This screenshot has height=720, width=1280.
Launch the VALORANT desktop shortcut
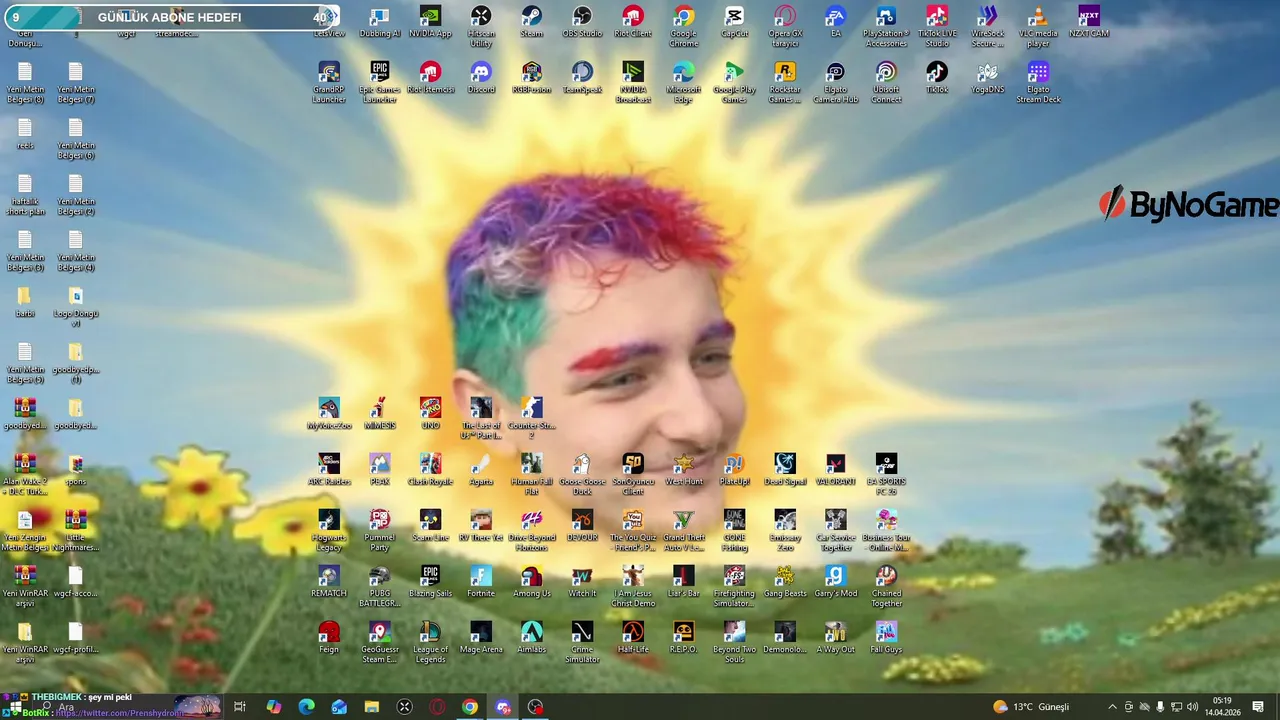(x=835, y=470)
